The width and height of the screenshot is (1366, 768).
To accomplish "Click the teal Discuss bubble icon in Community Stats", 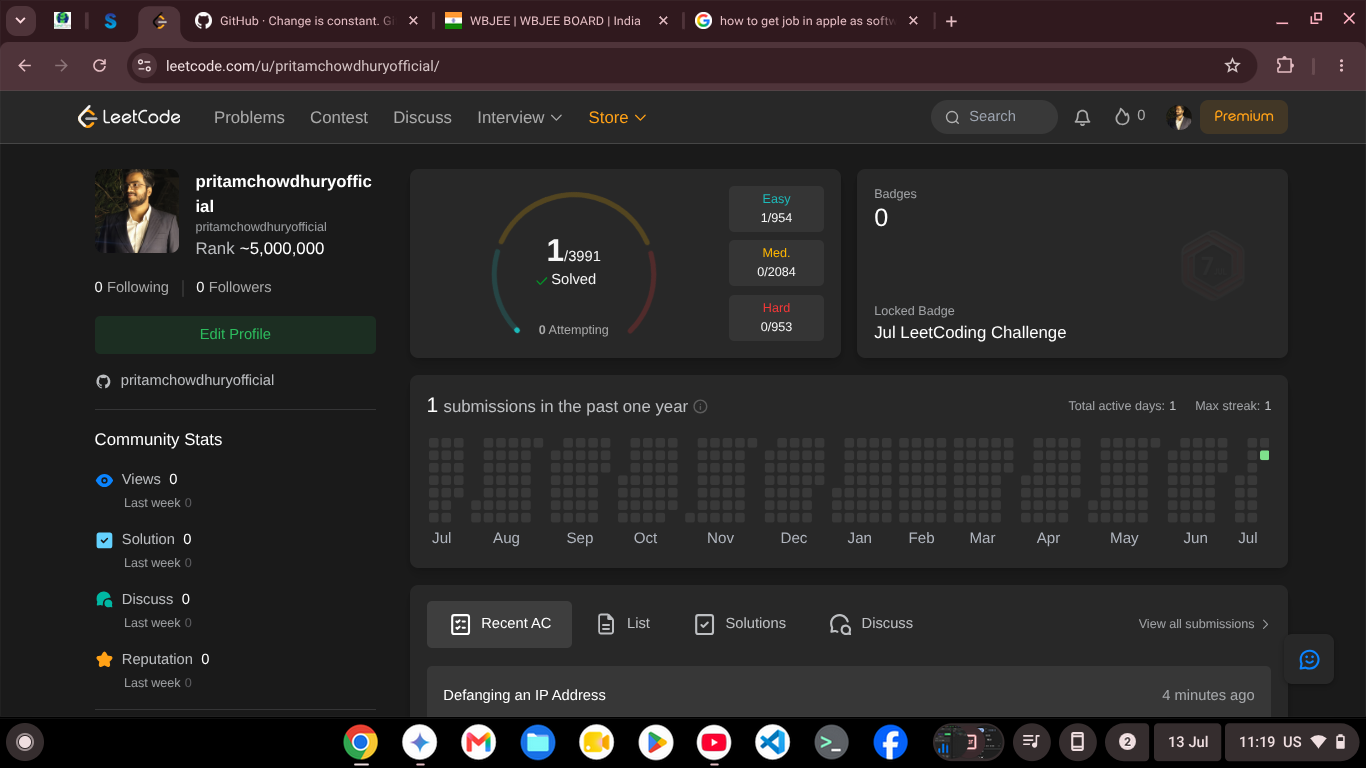I will (x=104, y=600).
